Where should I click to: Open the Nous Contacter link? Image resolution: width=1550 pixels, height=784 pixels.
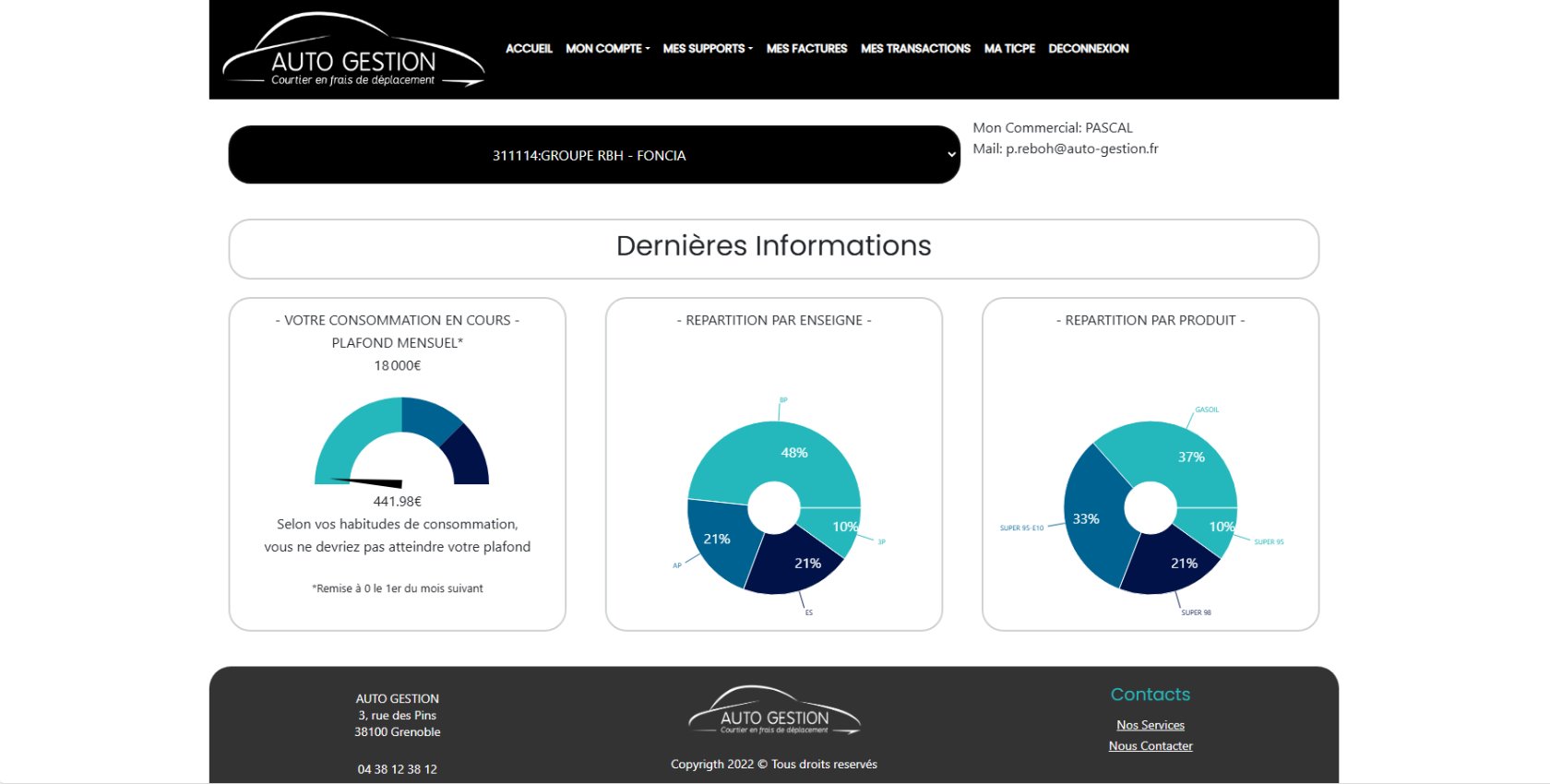1151,746
